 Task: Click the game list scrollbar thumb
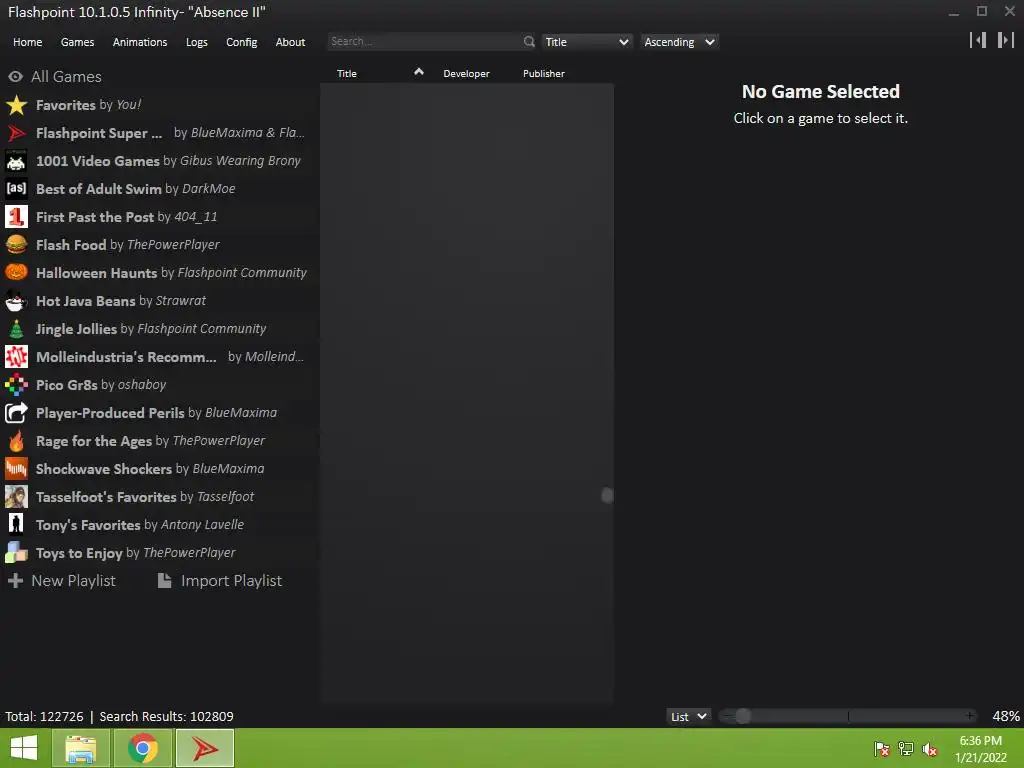[607, 496]
